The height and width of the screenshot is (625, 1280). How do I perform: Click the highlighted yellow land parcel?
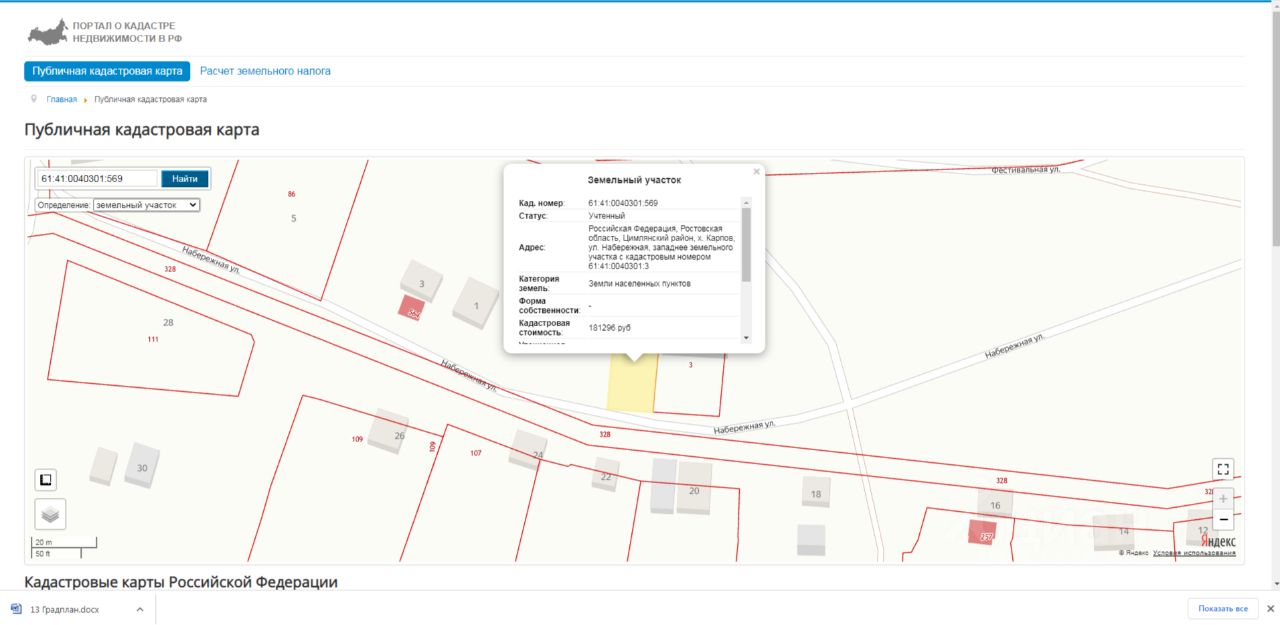pyautogui.click(x=632, y=385)
